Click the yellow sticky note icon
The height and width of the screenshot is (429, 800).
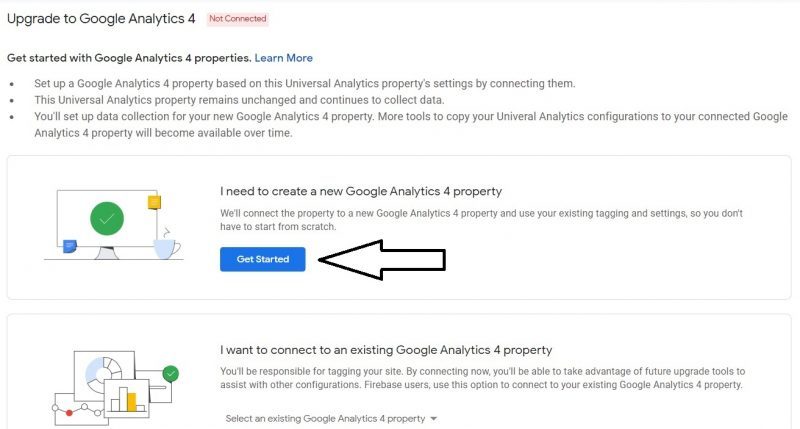[154, 202]
